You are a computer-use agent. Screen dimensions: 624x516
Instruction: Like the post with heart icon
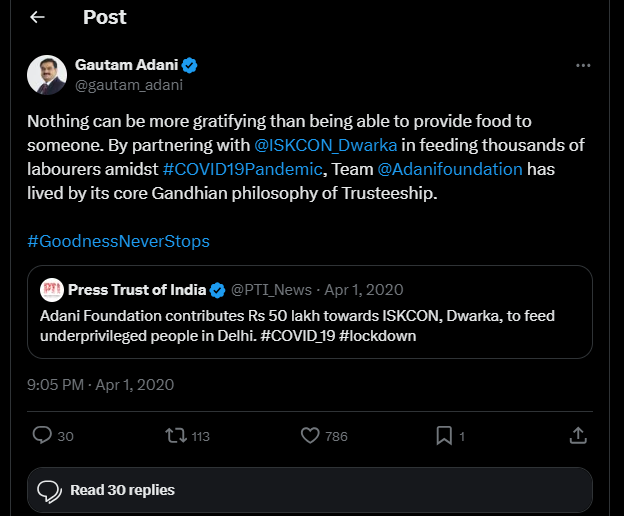point(310,435)
